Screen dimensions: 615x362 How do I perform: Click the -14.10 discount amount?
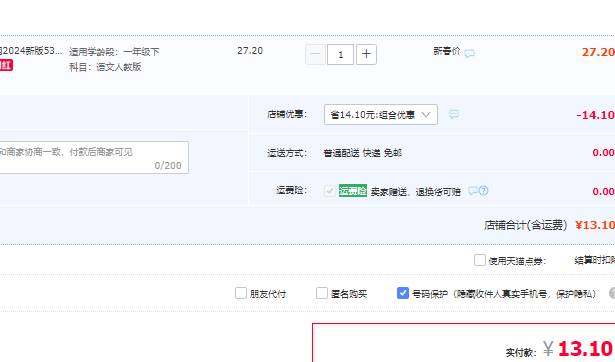(595, 115)
